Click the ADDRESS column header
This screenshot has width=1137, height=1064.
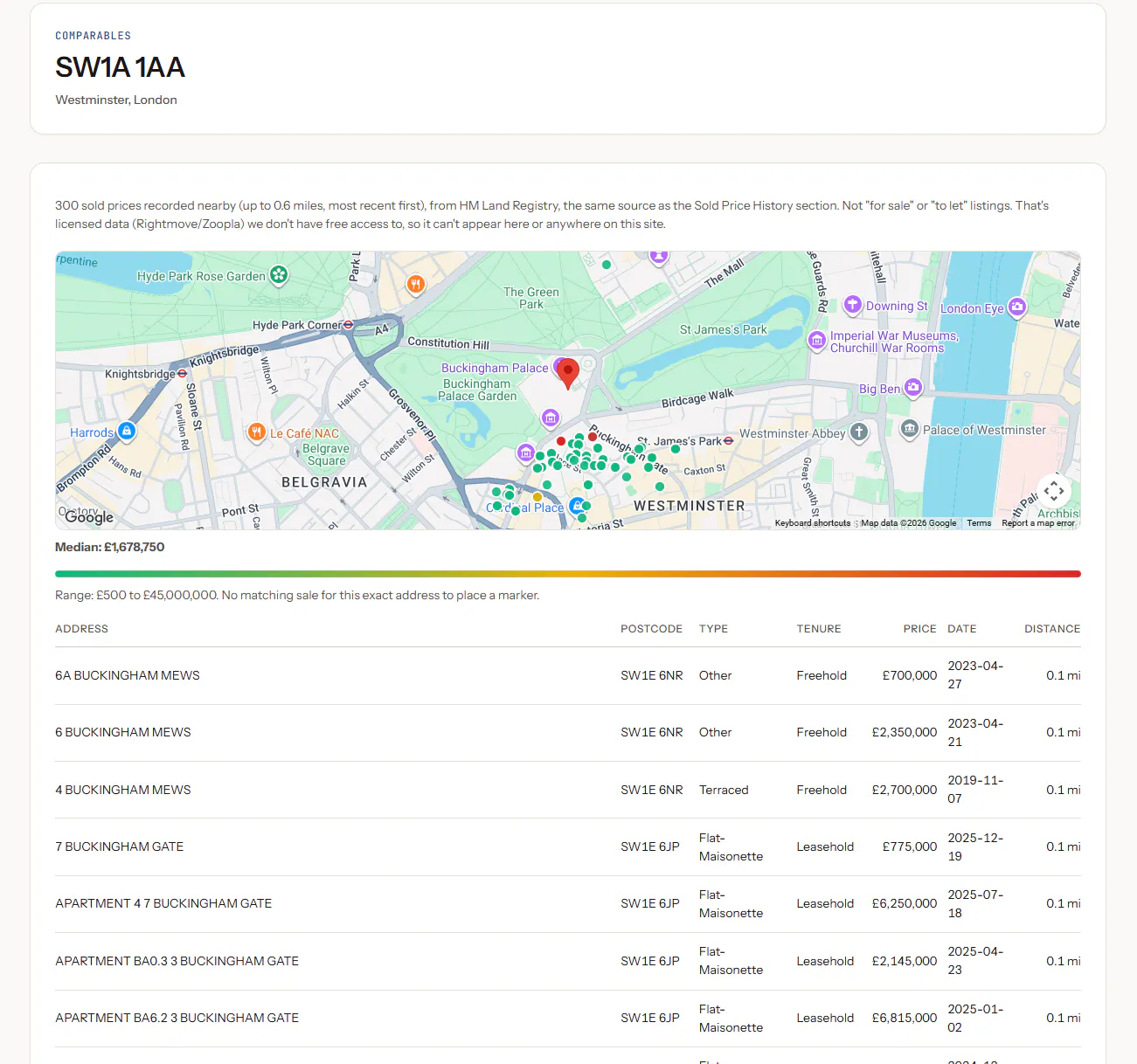click(81, 629)
